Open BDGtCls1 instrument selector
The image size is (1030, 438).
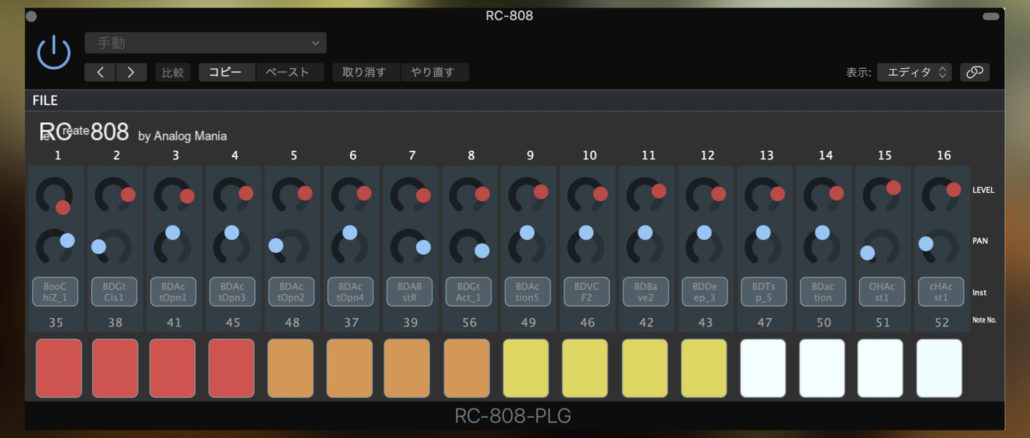coord(114,292)
